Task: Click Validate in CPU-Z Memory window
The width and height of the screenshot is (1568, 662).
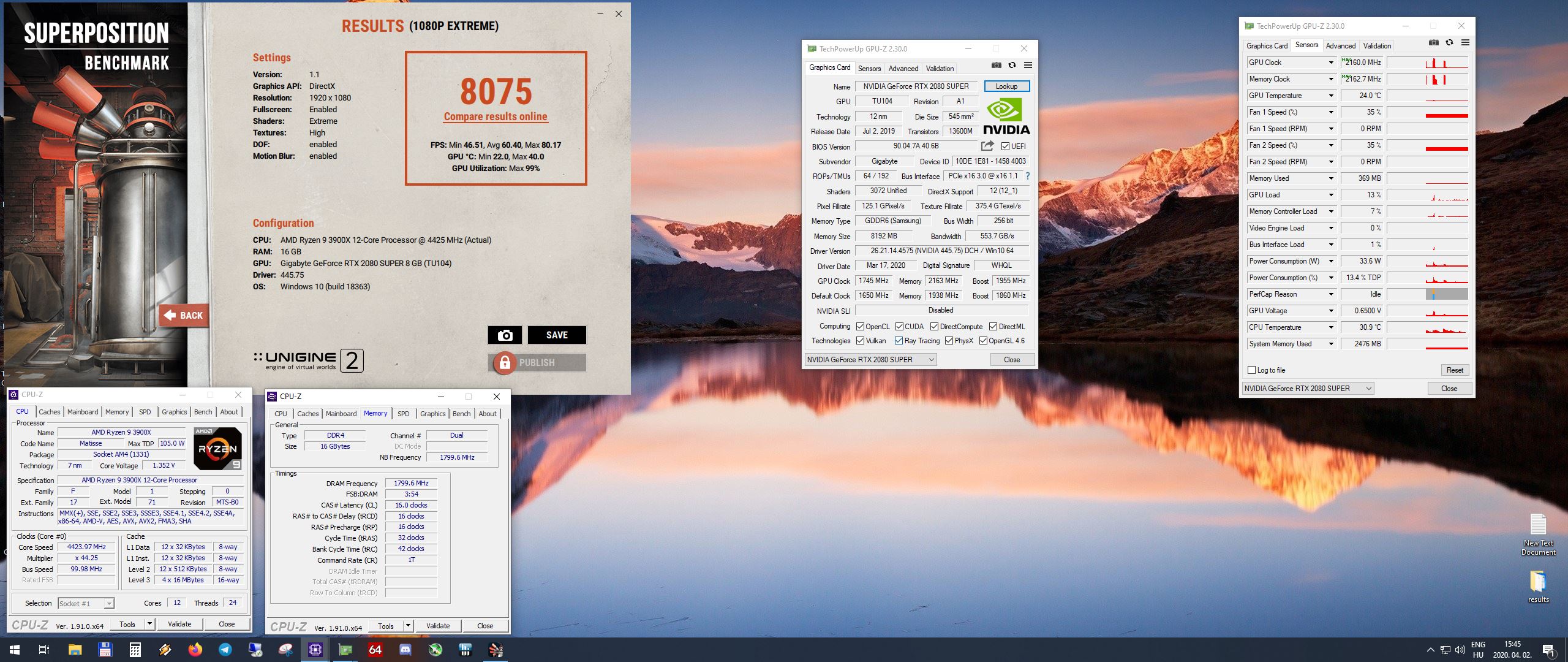Action: (438, 626)
